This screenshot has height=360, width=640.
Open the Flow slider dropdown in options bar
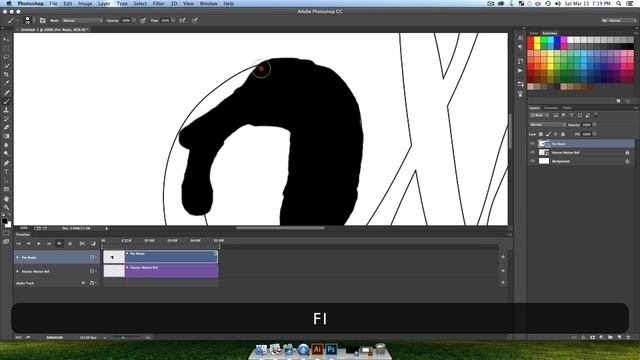173,20
